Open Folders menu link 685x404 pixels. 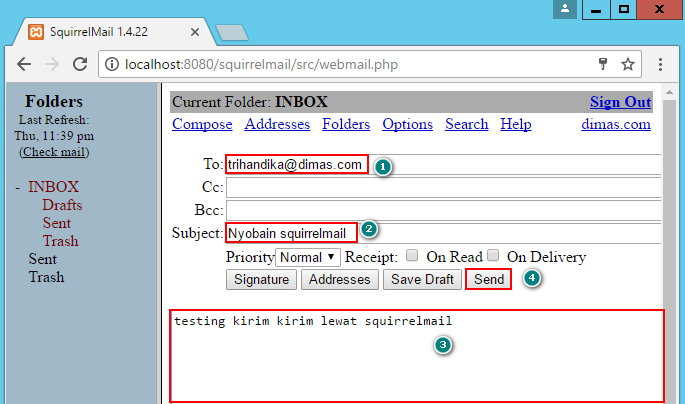(346, 124)
